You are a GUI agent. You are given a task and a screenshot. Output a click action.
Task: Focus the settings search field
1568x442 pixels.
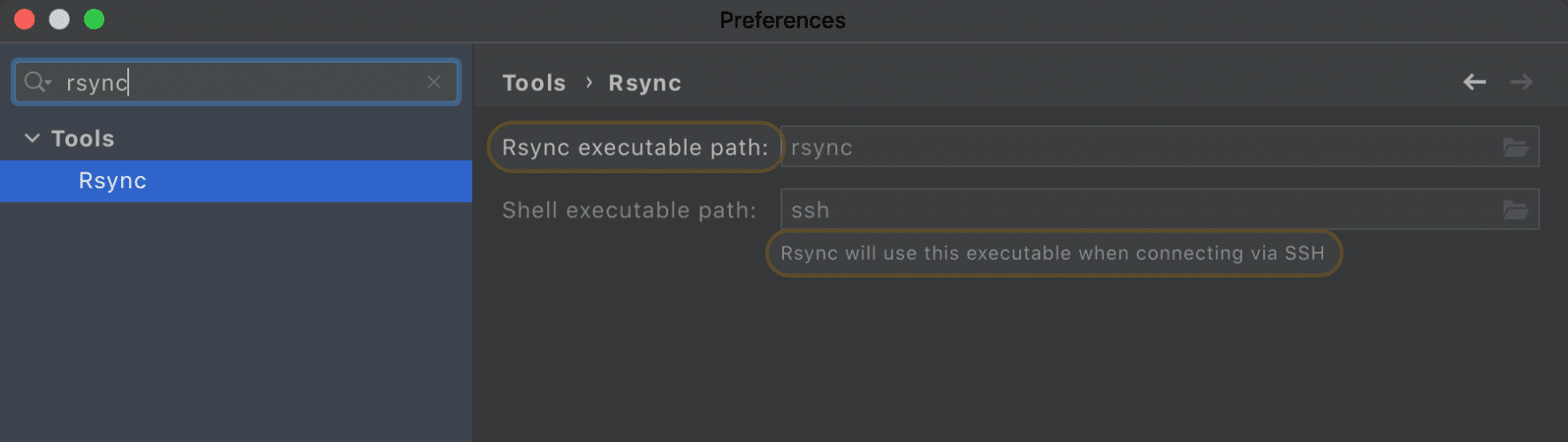pos(236,82)
